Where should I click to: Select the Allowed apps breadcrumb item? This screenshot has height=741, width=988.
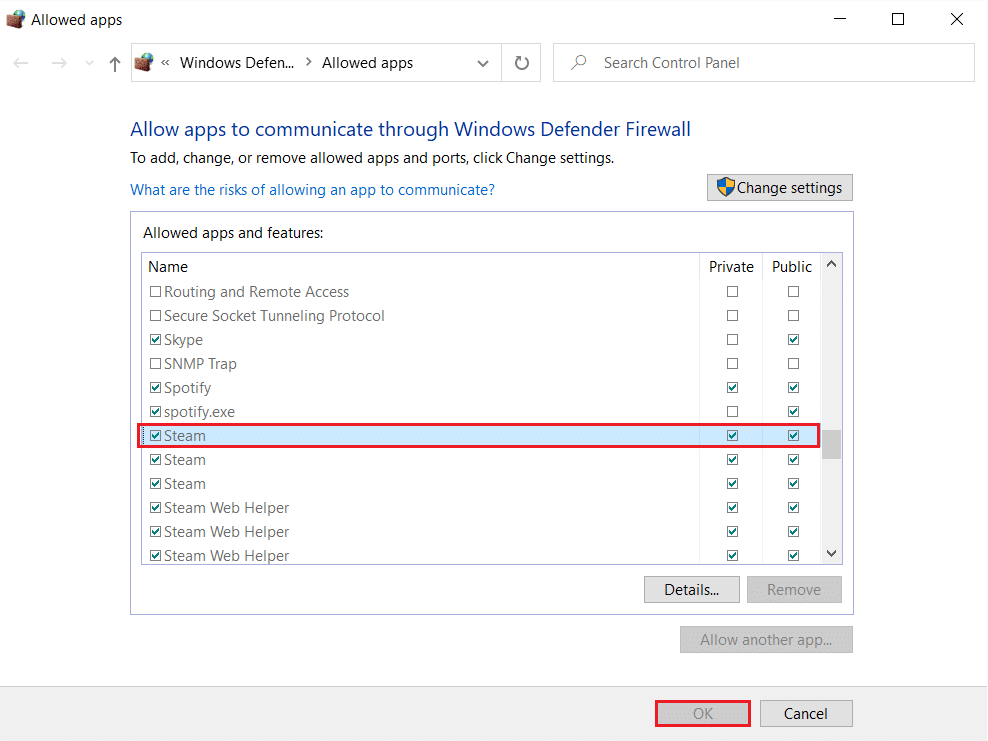[x=367, y=63]
